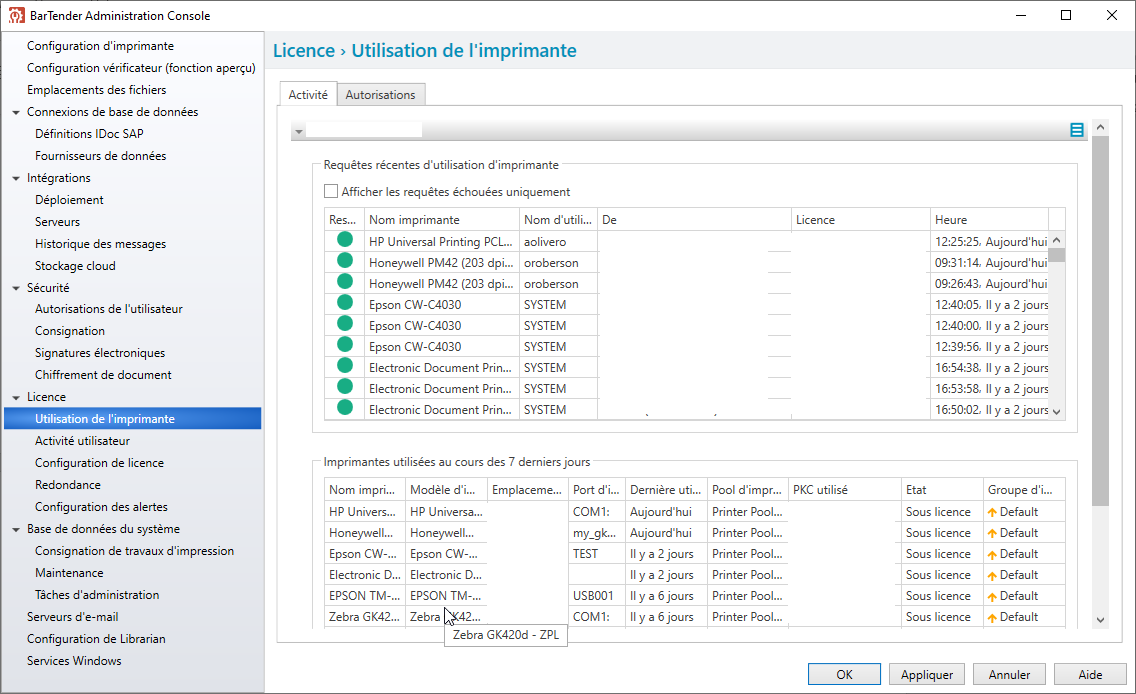Click requests table scroll-up arrow
This screenshot has width=1136, height=694.
[x=1056, y=241]
